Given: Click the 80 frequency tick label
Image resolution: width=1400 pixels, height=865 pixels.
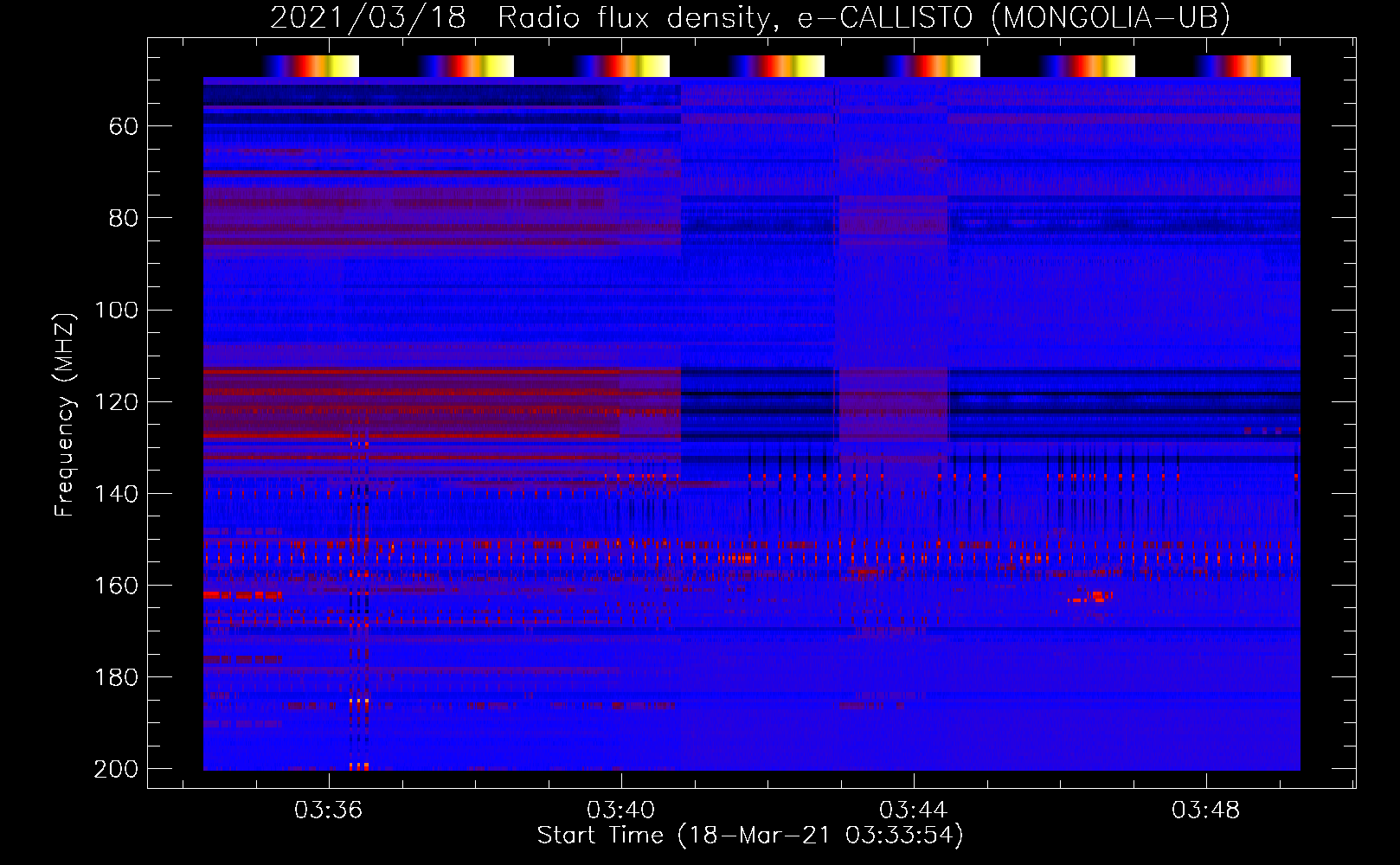Looking at the screenshot, I should (124, 219).
